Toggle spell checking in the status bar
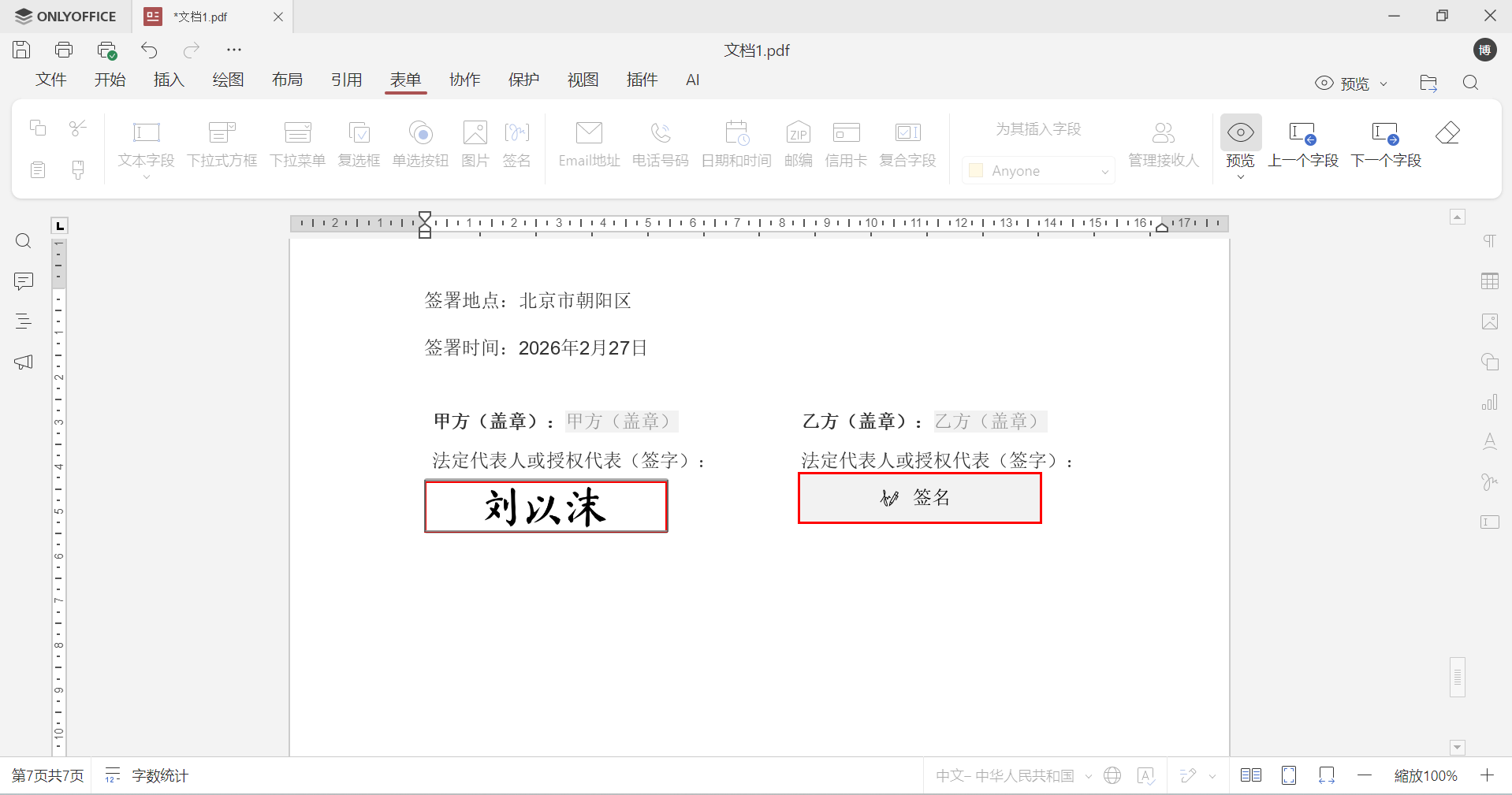Image resolution: width=1512 pixels, height=795 pixels. pos(1145,775)
